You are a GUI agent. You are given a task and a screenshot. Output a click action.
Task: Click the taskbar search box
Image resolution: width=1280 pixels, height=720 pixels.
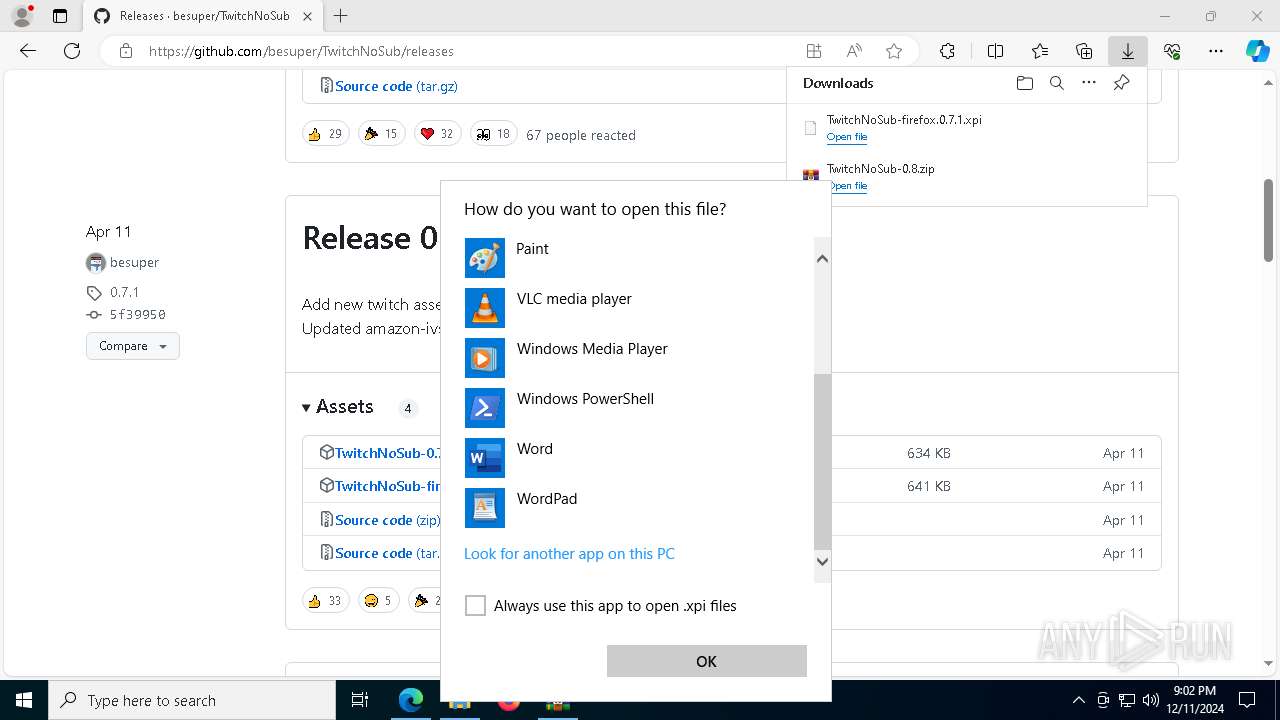tap(192, 700)
